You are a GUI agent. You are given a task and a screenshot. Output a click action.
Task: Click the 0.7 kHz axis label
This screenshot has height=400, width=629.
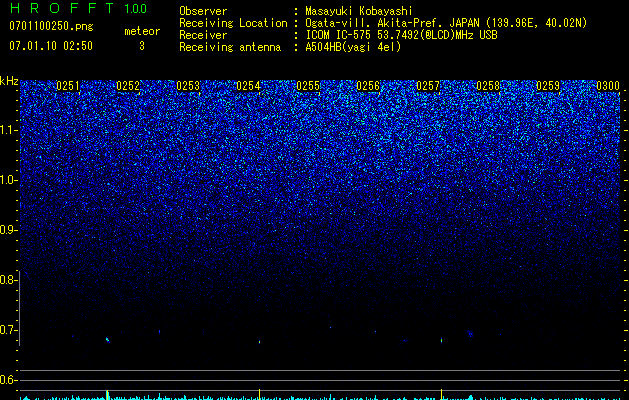7,330
